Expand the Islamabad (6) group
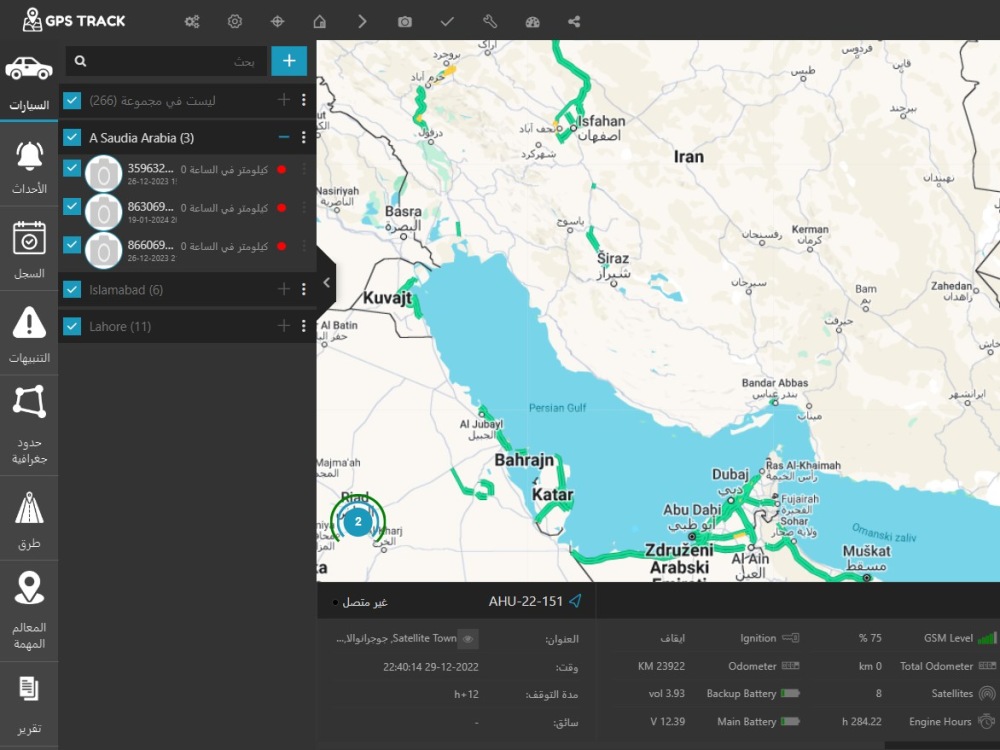Image resolution: width=1000 pixels, height=750 pixels. 284,290
